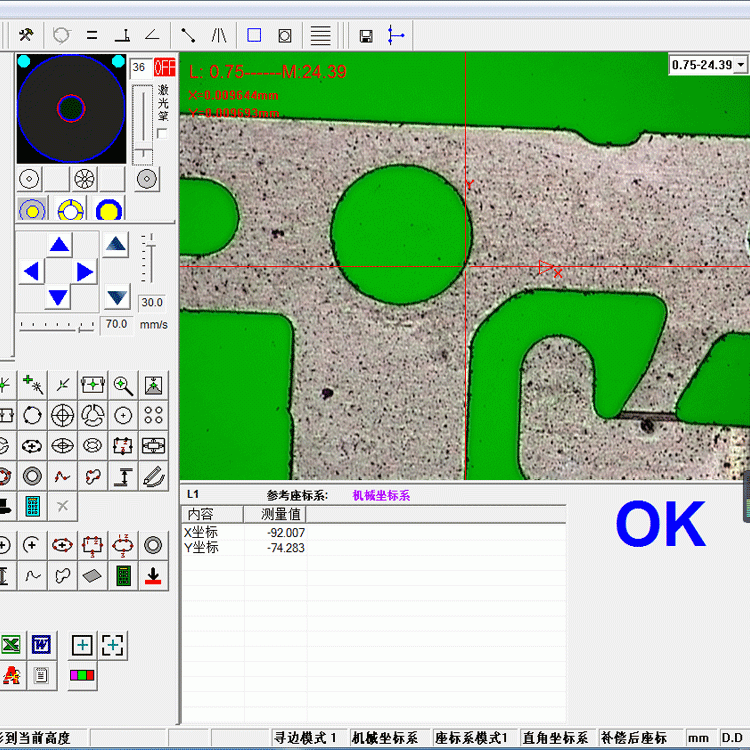Toggle the yellow ring light mode button
The width and height of the screenshot is (750, 750).
70,210
